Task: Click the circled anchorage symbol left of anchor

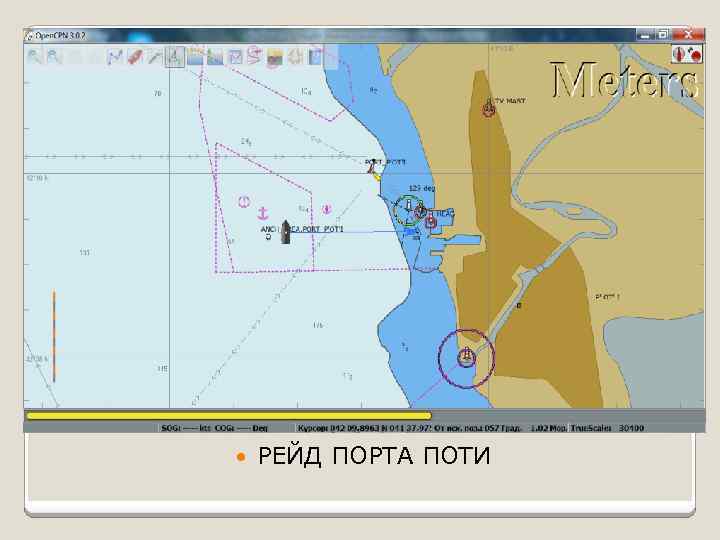Action: 244,201
